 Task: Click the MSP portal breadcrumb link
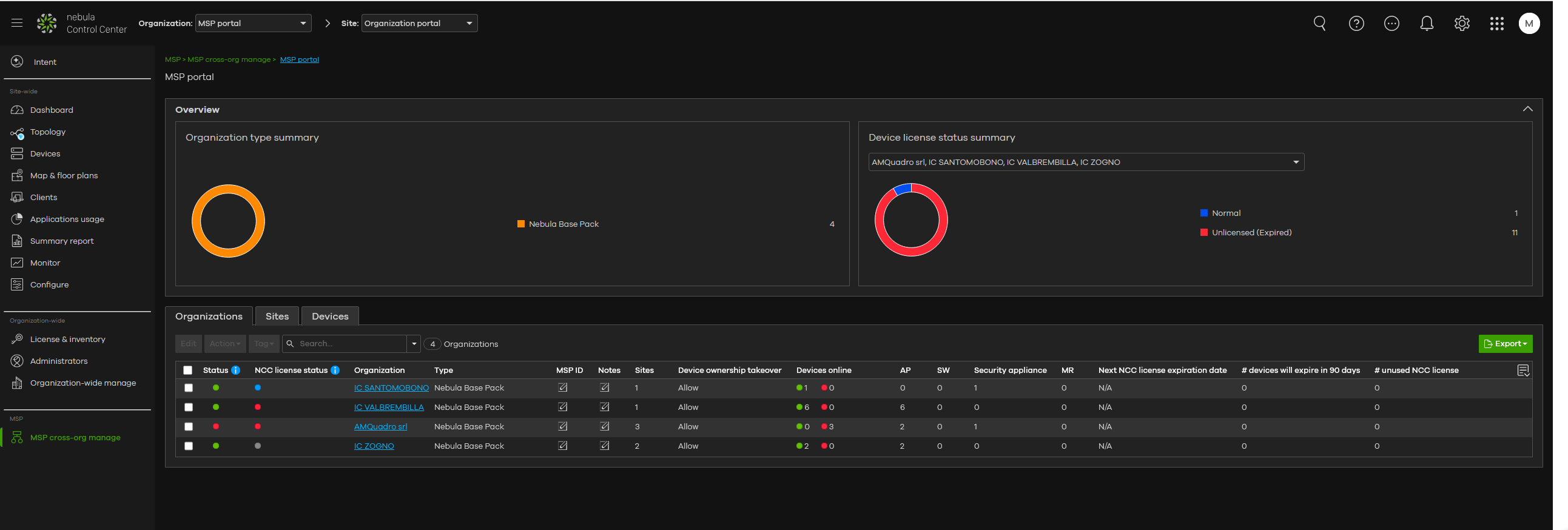(300, 59)
